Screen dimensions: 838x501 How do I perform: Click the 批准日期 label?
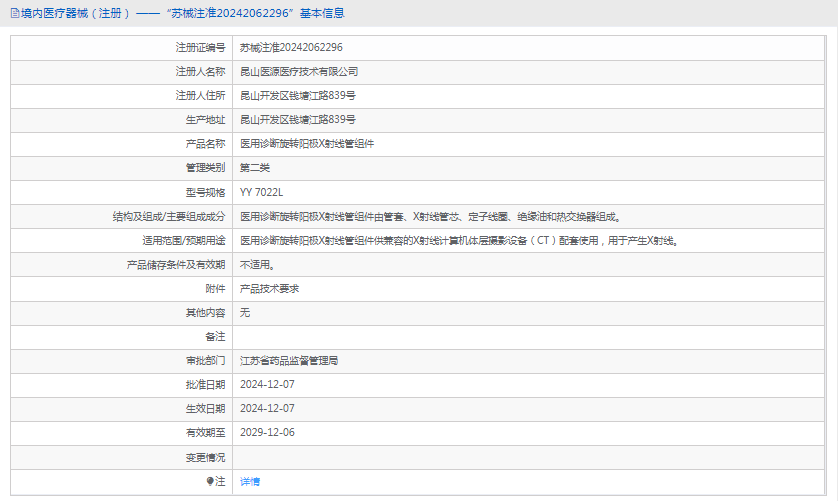point(206,384)
